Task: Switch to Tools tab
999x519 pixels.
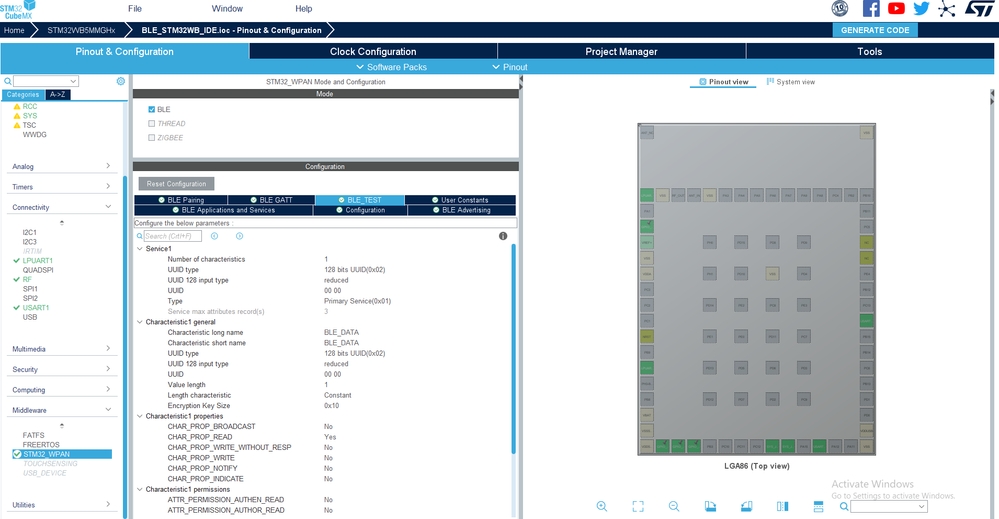Action: pos(870,52)
